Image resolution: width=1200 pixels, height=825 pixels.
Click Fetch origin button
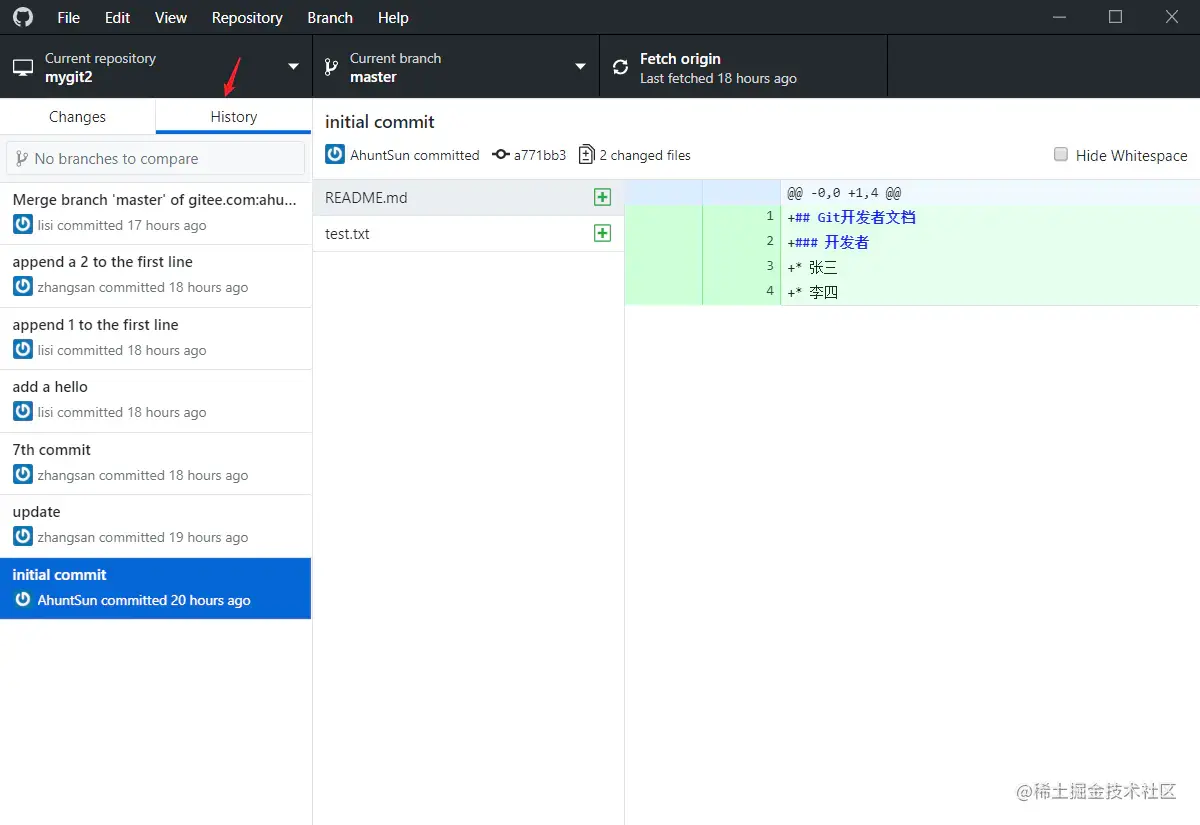(x=743, y=67)
